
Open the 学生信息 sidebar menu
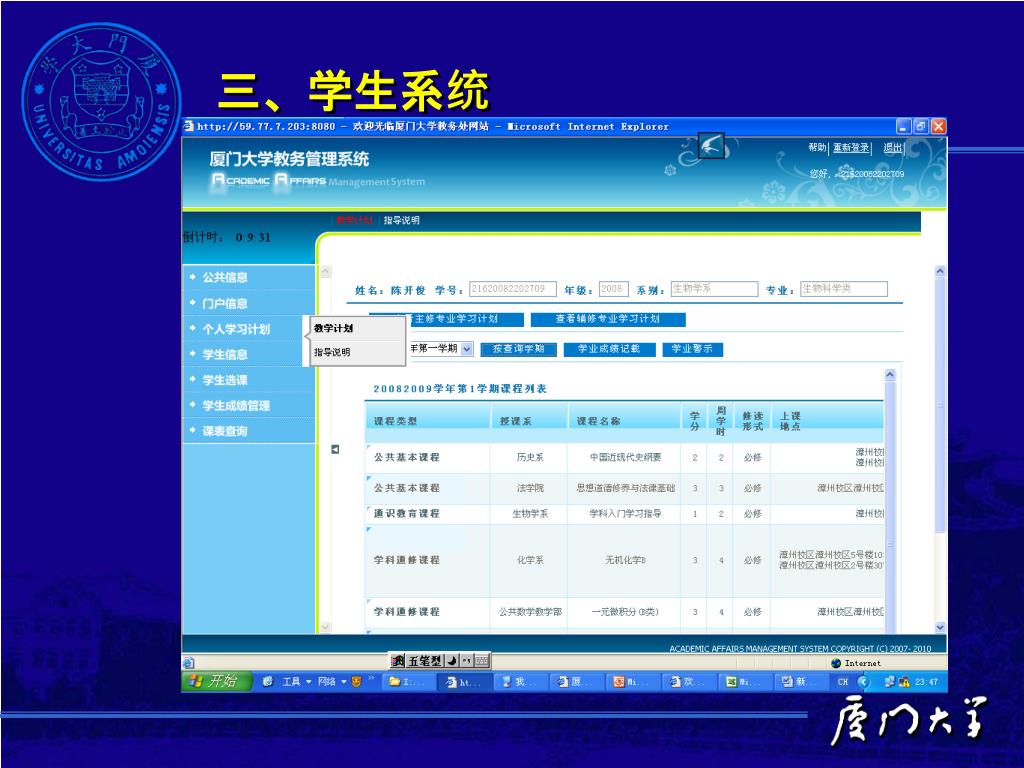pos(225,354)
